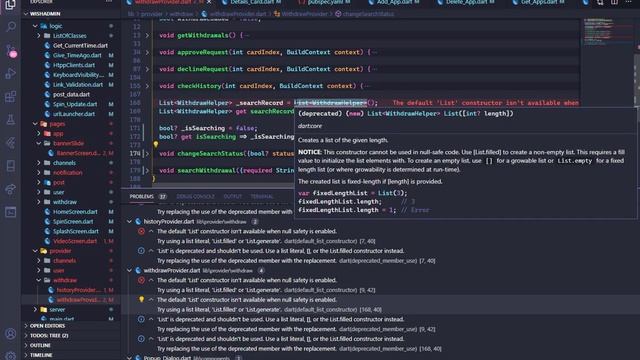Collapse the pages folder
Screen dimensions: 640x360
35,124
